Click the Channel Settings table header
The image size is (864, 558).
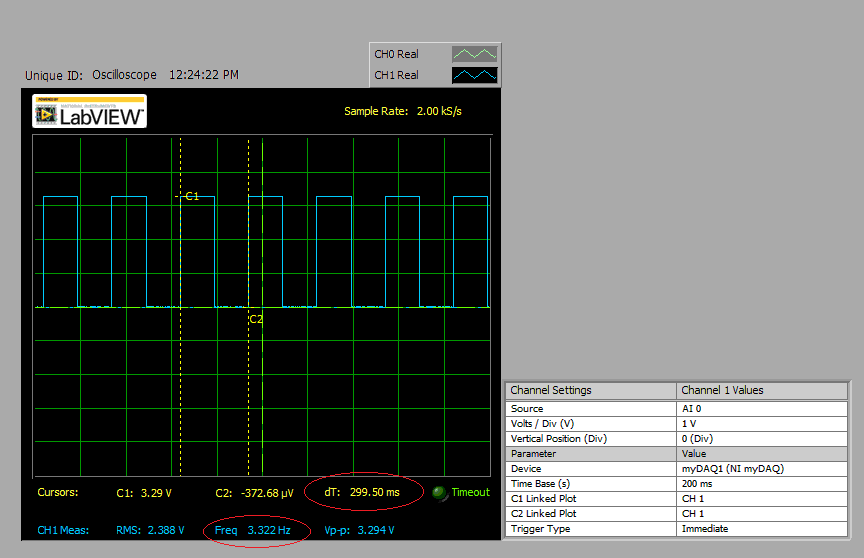591,390
